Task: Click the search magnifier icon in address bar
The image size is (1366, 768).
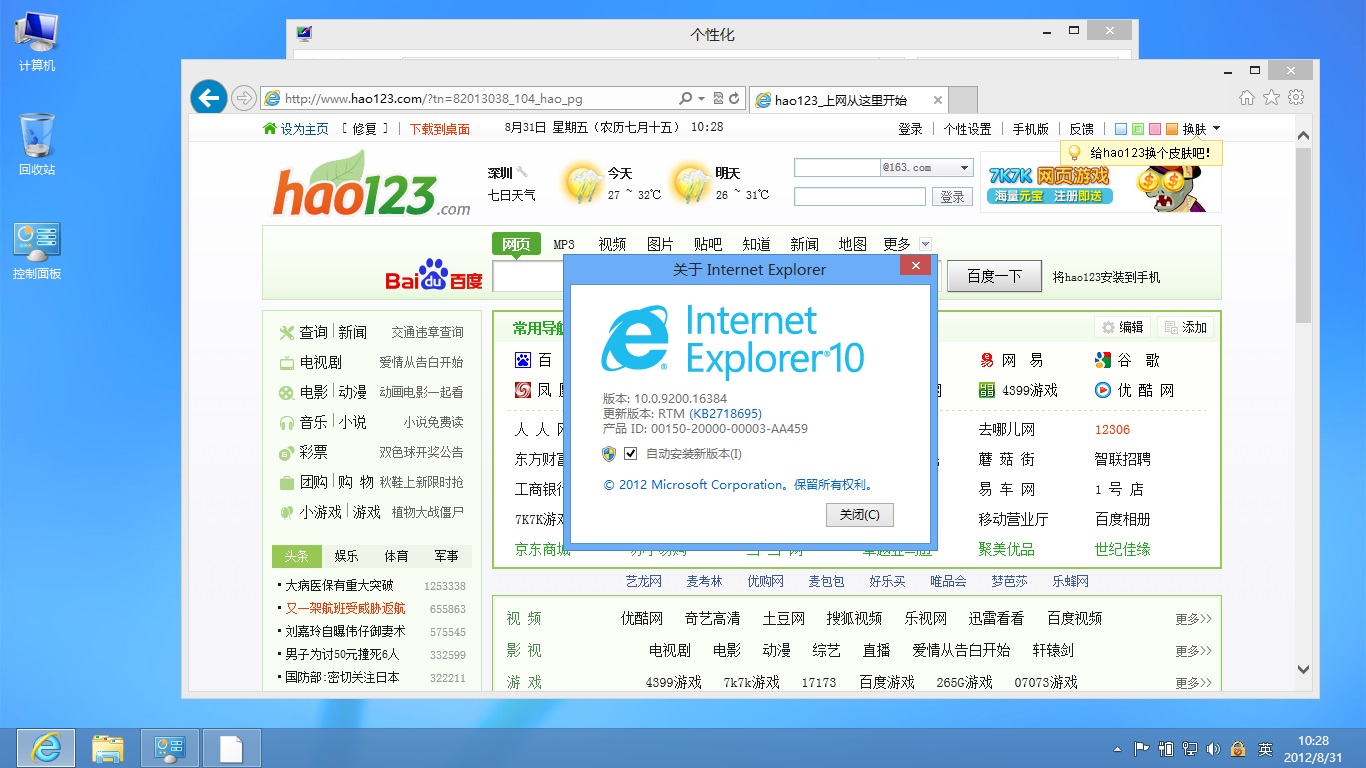Action: [x=685, y=99]
